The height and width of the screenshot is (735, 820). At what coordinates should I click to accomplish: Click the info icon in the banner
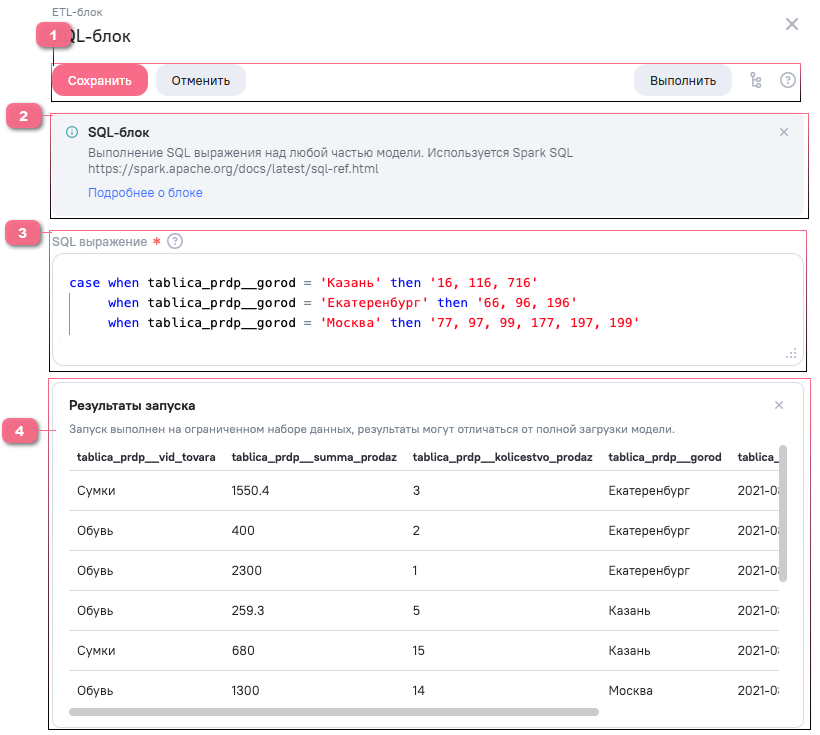72,132
